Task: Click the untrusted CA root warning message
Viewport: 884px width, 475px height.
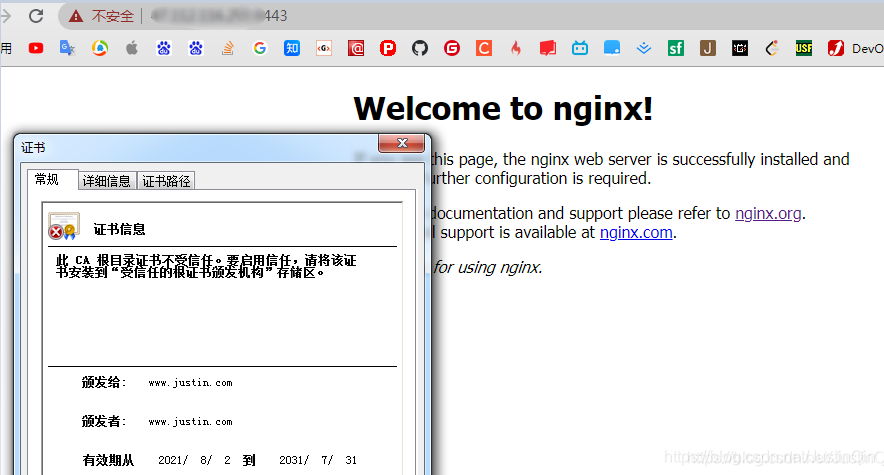Action: (206, 266)
